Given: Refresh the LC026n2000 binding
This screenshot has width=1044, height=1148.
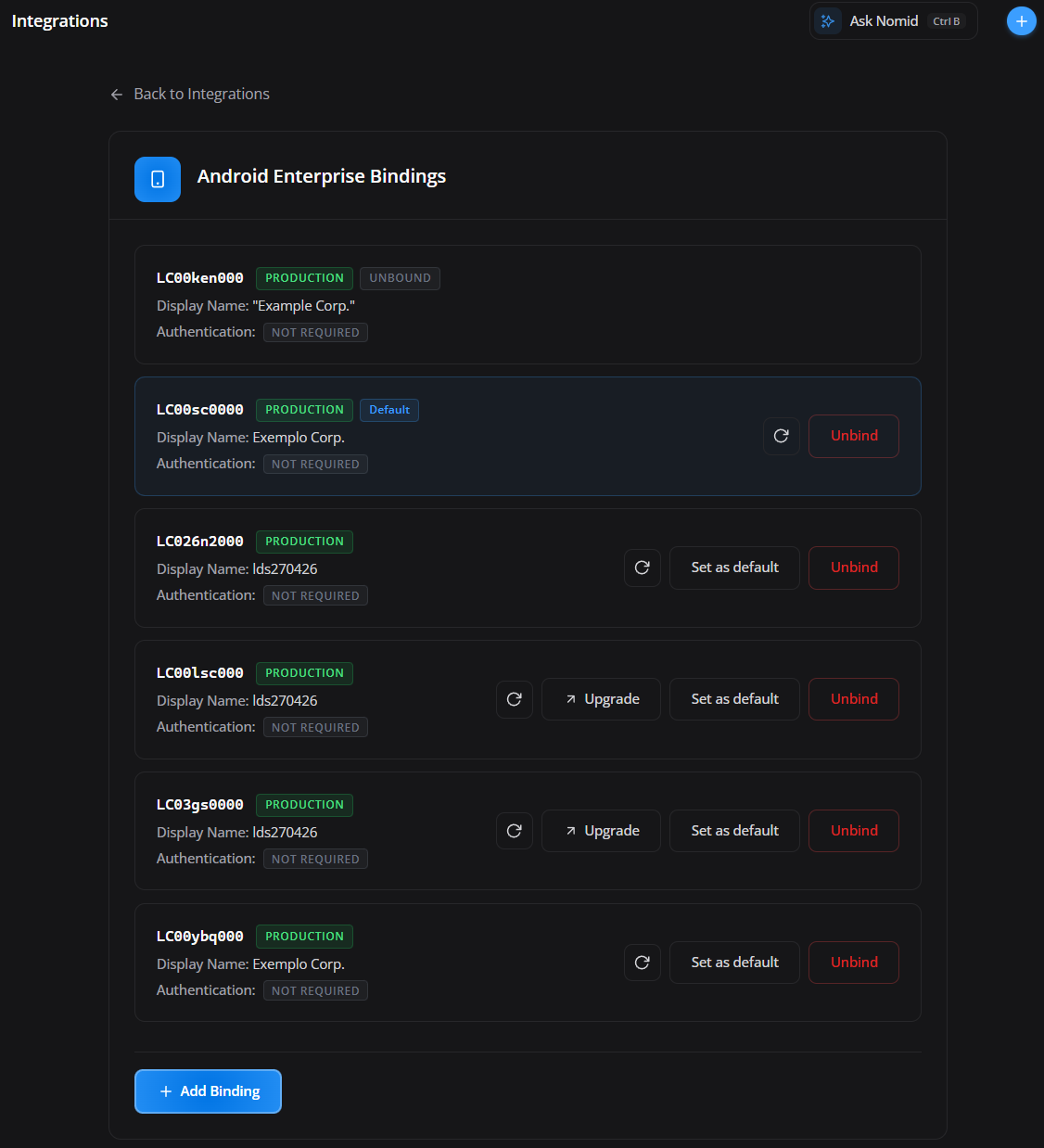Looking at the screenshot, I should [x=643, y=568].
